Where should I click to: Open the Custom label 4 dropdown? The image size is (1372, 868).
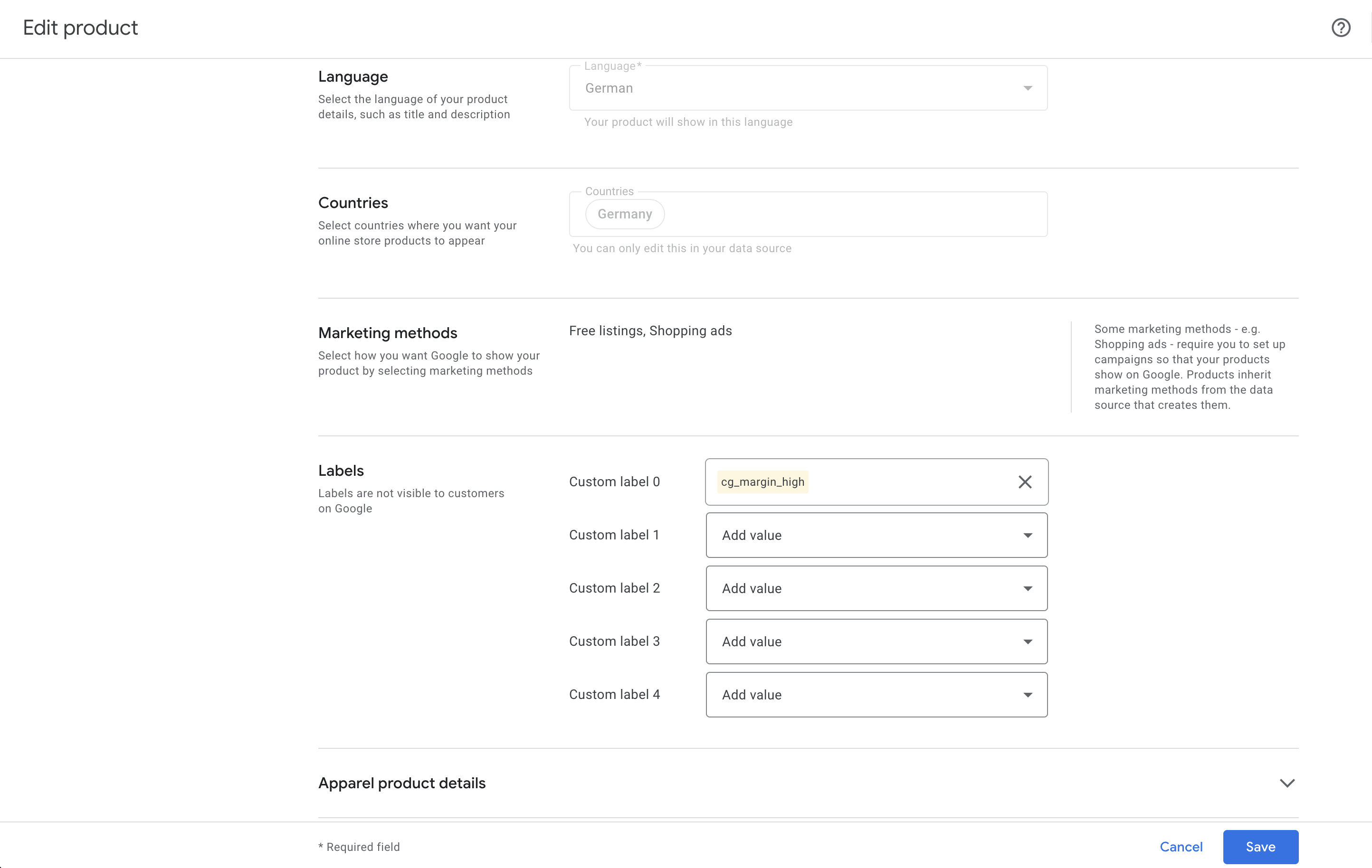(877, 694)
